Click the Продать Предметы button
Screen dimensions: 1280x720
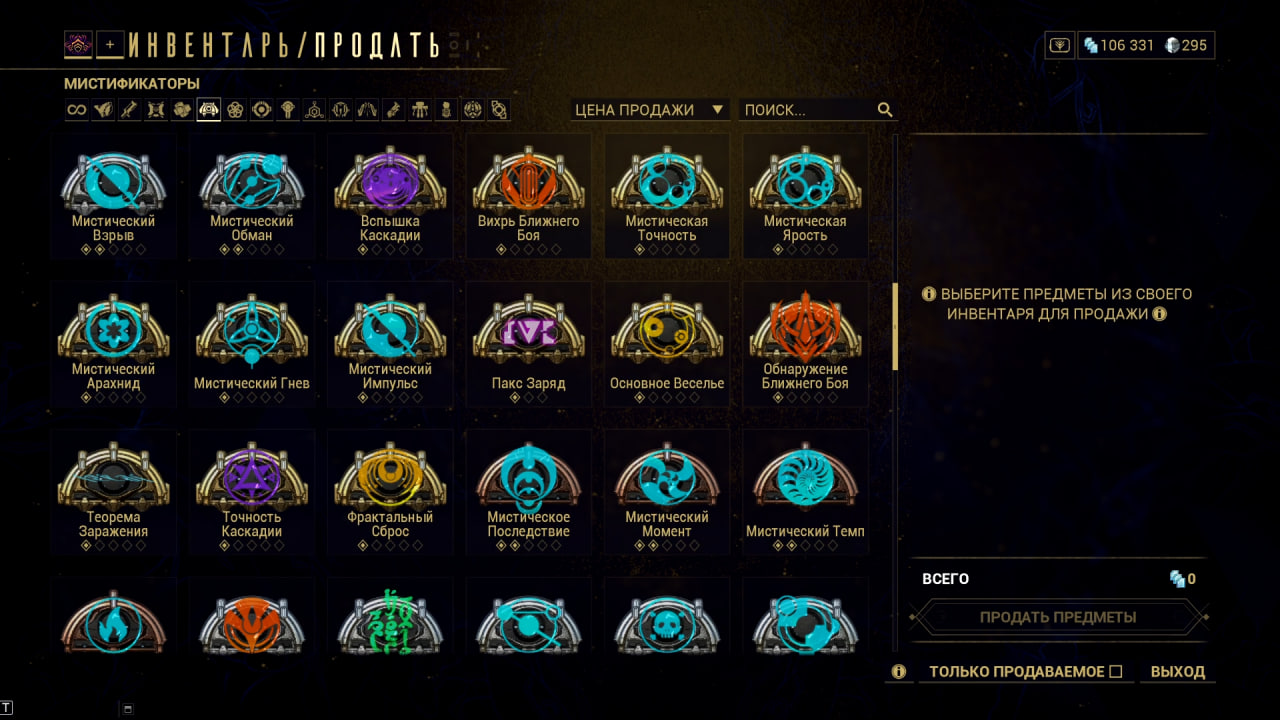[x=1058, y=617]
